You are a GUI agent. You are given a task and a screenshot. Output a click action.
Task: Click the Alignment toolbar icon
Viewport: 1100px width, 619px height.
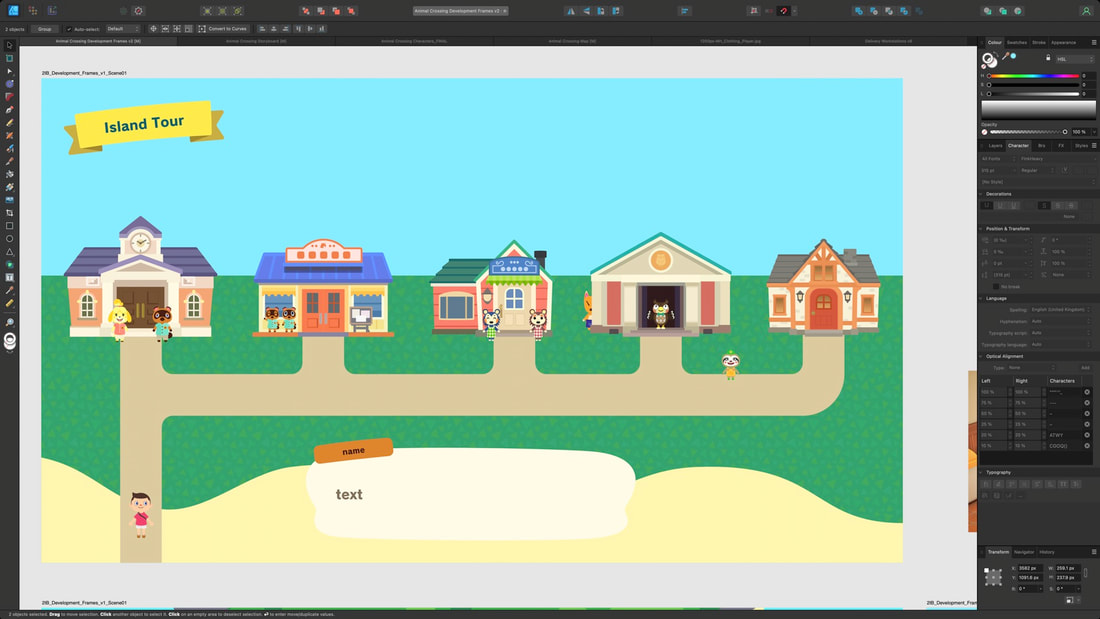click(685, 11)
